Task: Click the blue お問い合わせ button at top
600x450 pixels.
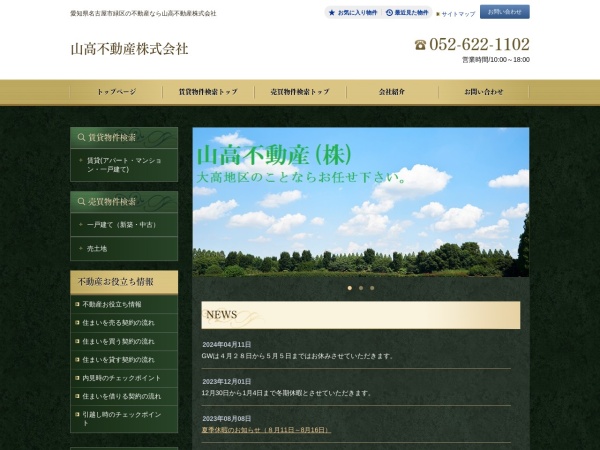Action: 505,12
